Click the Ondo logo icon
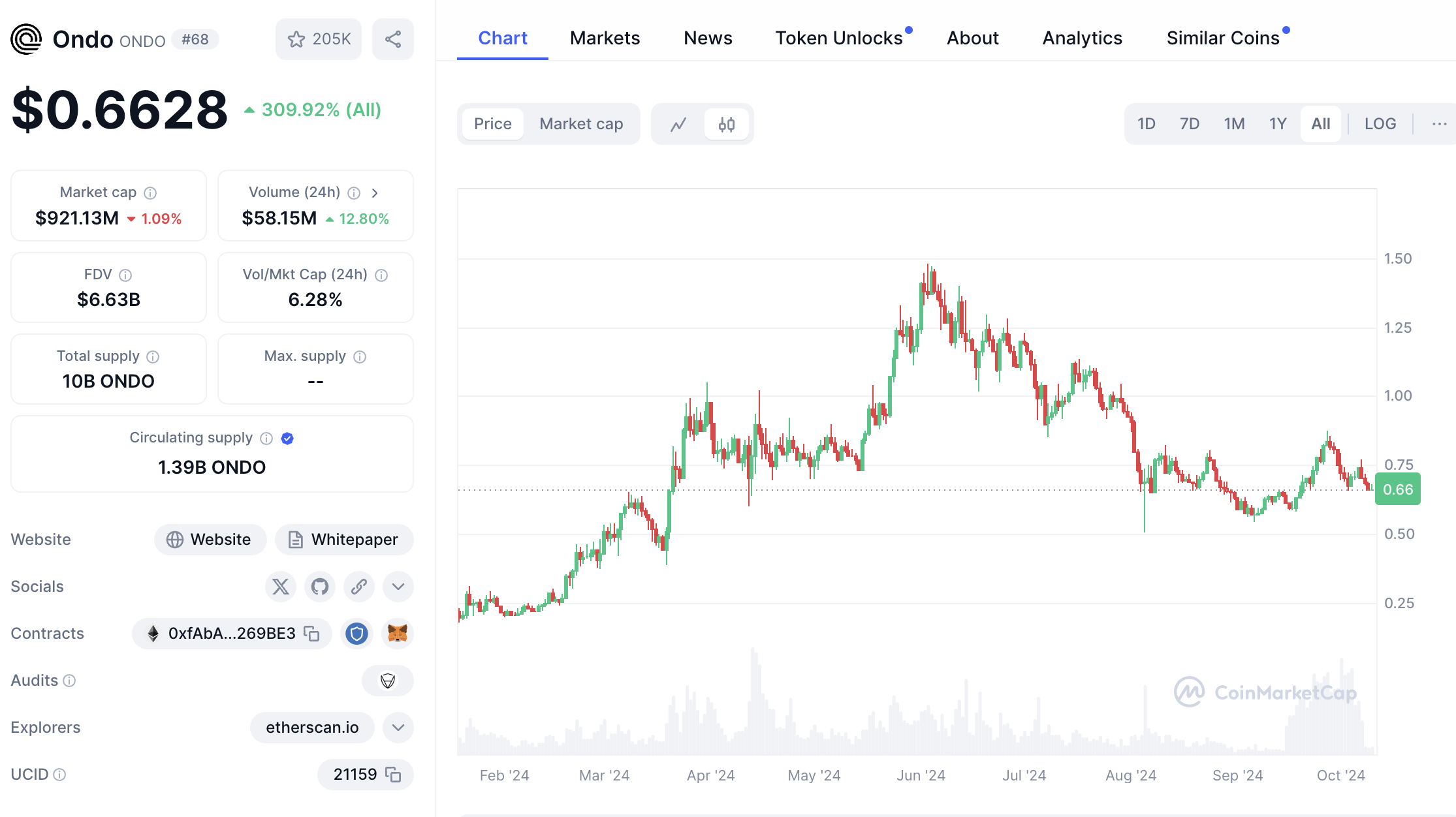Image resolution: width=1456 pixels, height=817 pixels. click(27, 39)
